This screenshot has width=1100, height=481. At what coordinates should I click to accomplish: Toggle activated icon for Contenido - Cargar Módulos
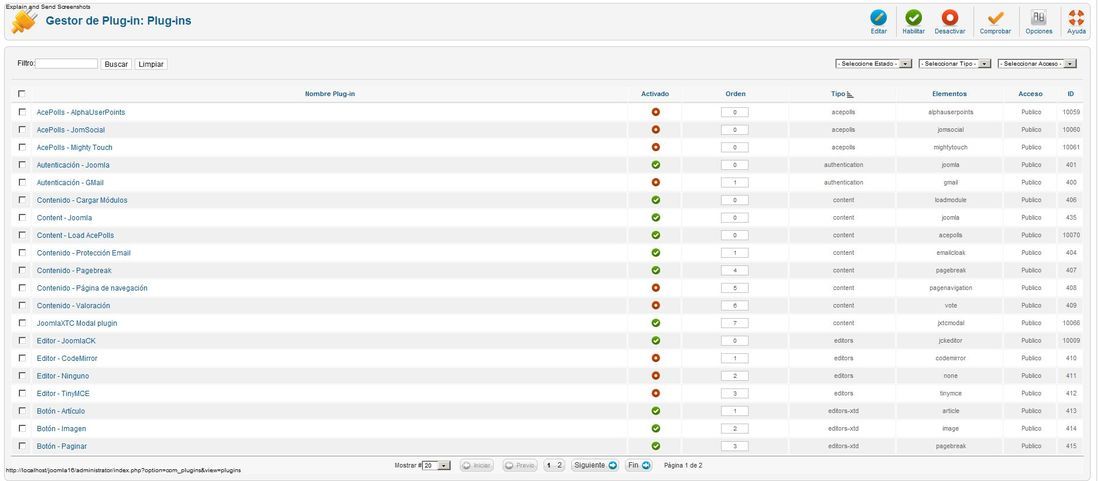click(x=655, y=200)
